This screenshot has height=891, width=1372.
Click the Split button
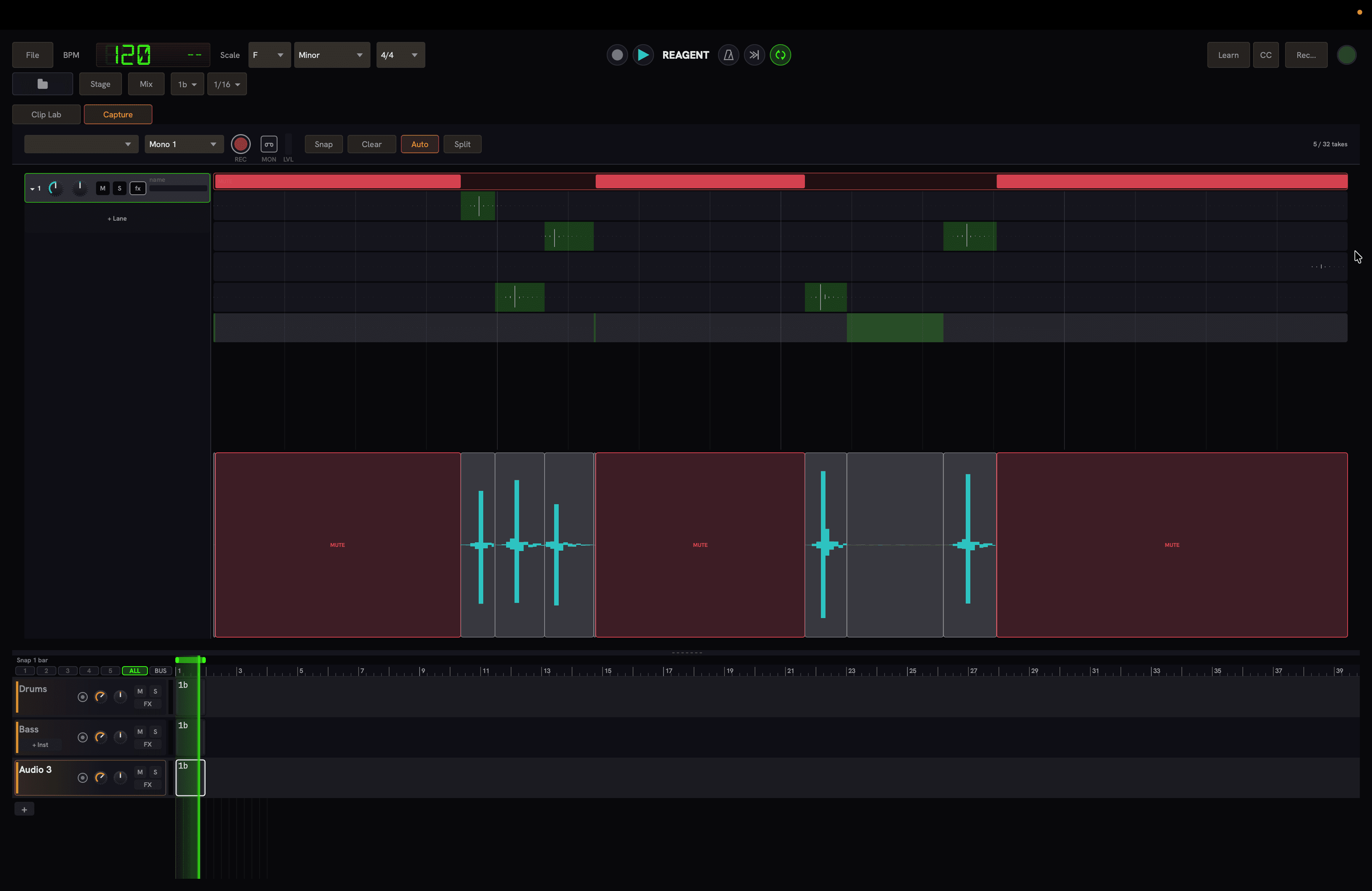(462, 144)
